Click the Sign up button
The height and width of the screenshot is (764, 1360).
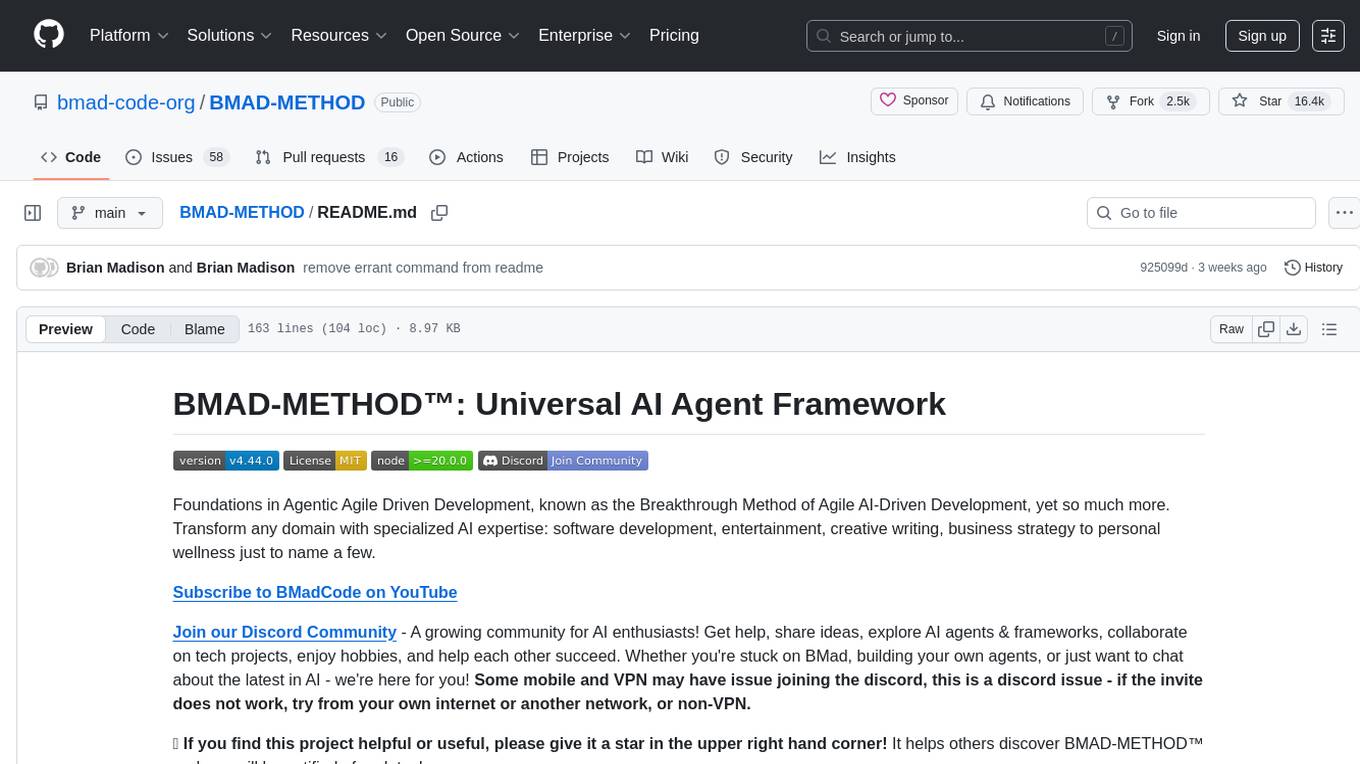[x=1262, y=36]
